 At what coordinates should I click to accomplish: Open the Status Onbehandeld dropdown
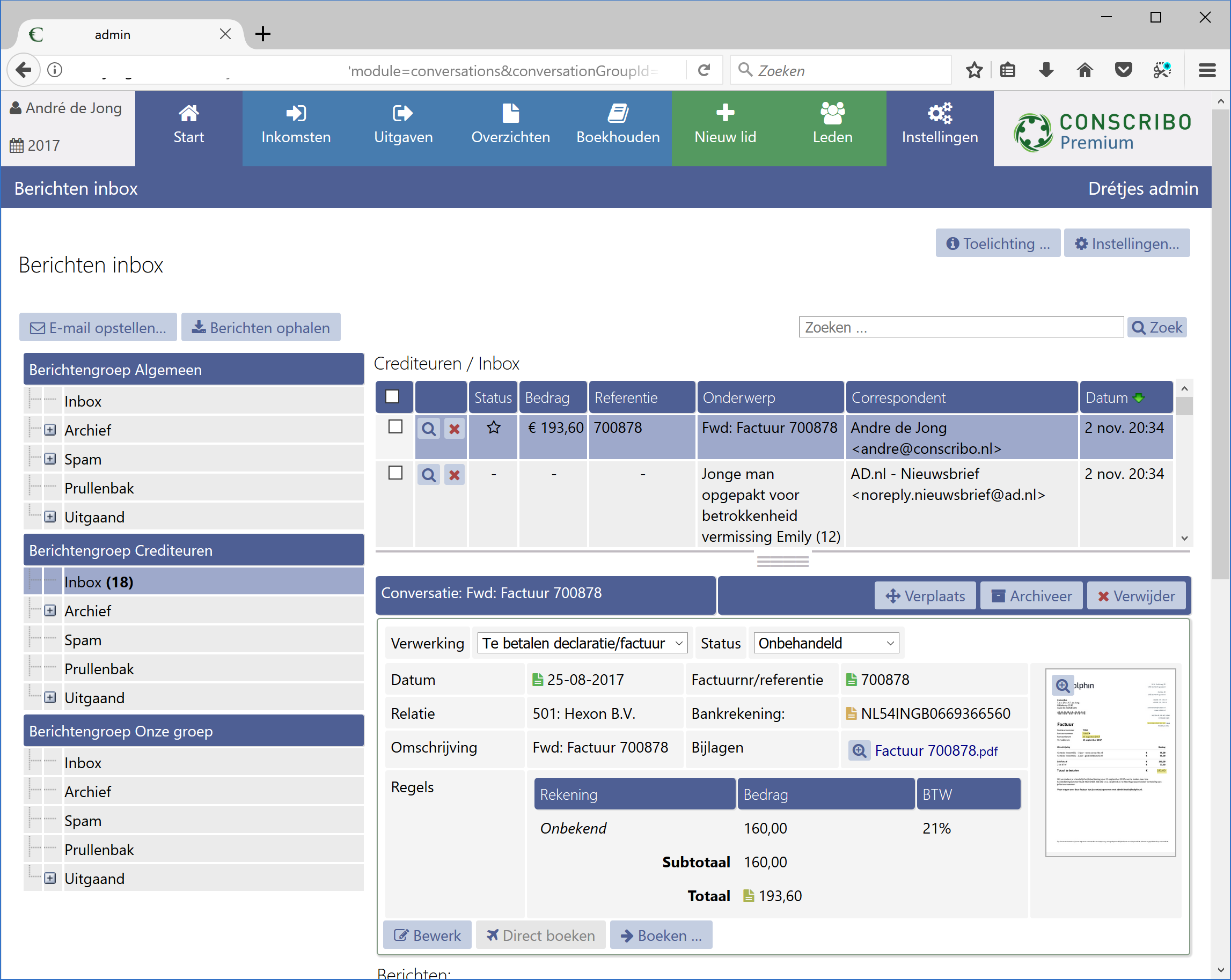pyautogui.click(x=826, y=643)
